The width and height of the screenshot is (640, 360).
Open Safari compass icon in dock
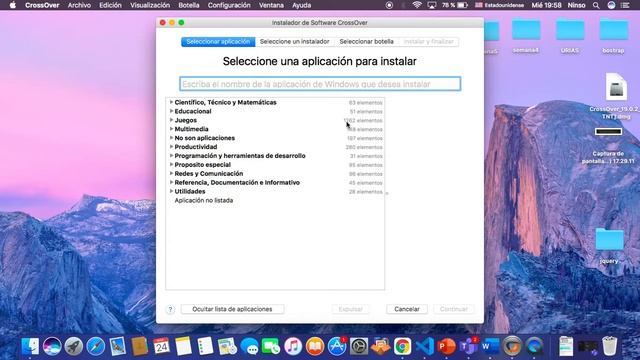[96, 347]
